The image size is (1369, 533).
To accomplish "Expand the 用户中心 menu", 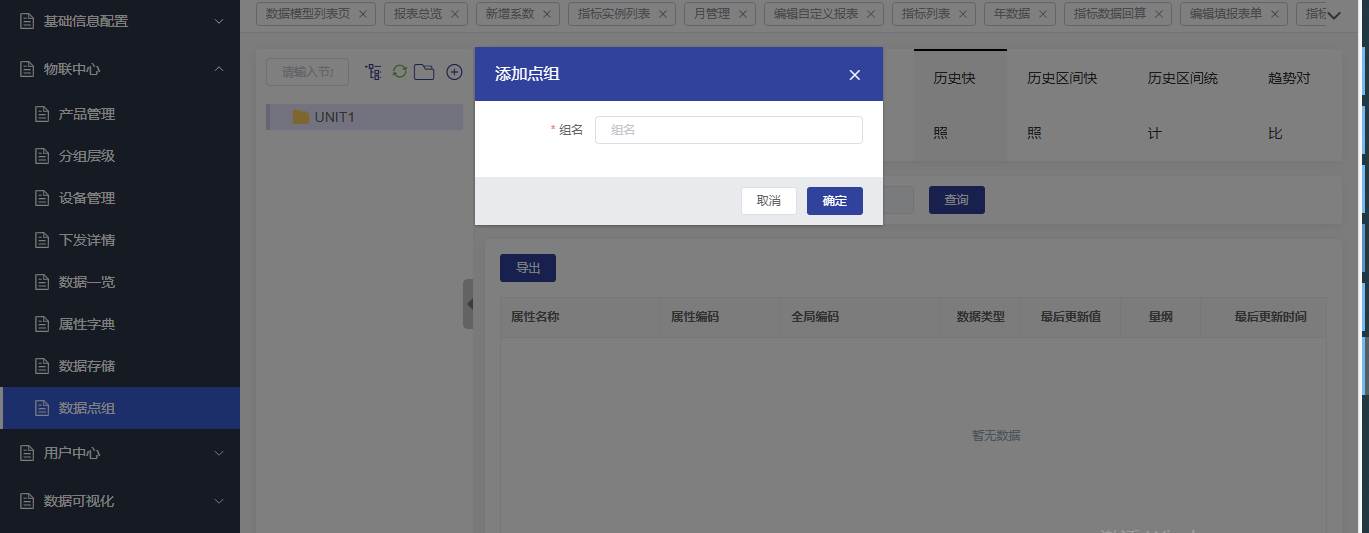I will coord(219,453).
